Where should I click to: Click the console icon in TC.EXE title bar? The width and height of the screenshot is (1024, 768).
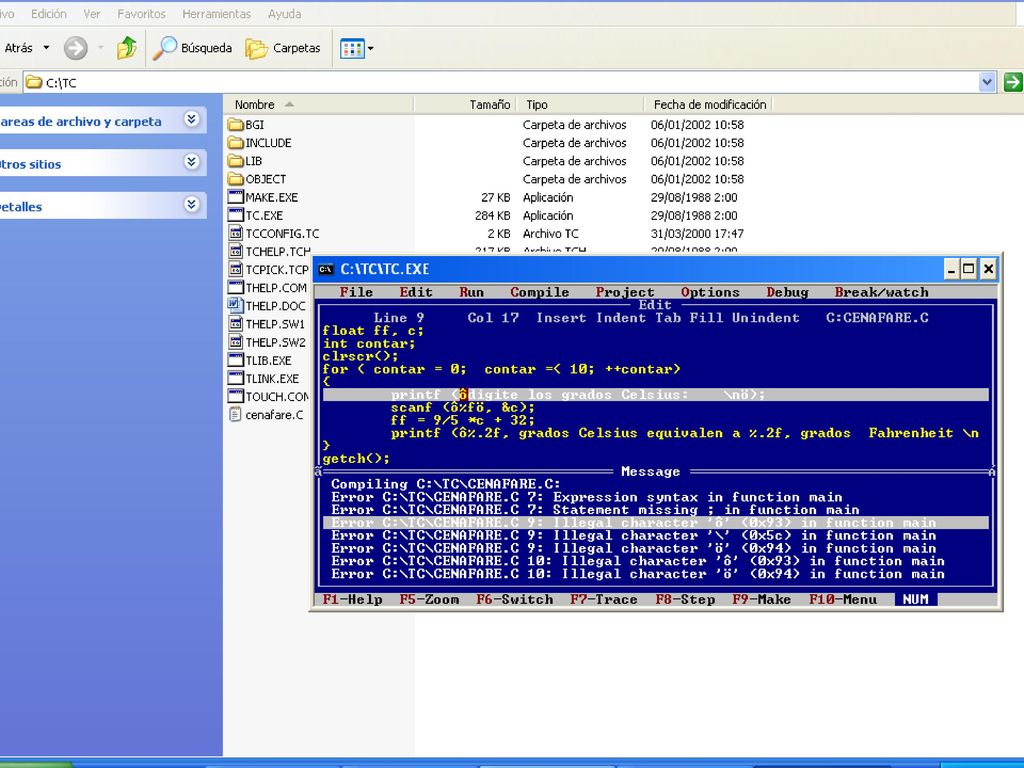[x=327, y=269]
